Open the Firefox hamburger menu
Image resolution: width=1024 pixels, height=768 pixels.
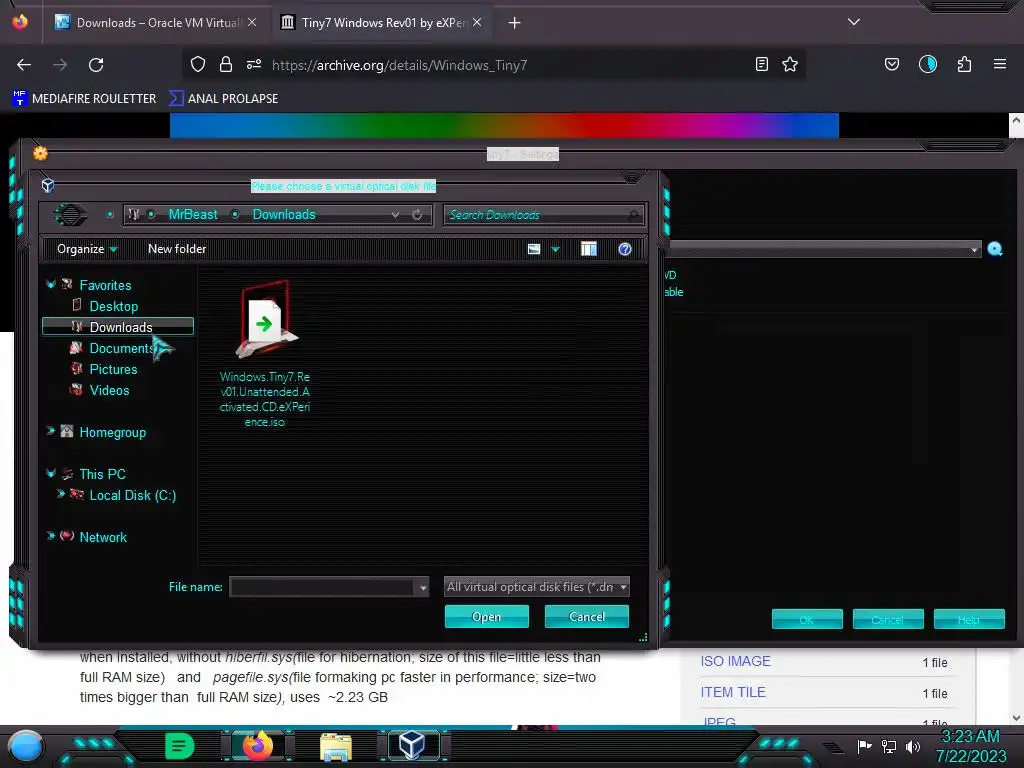pyautogui.click(x=1000, y=64)
